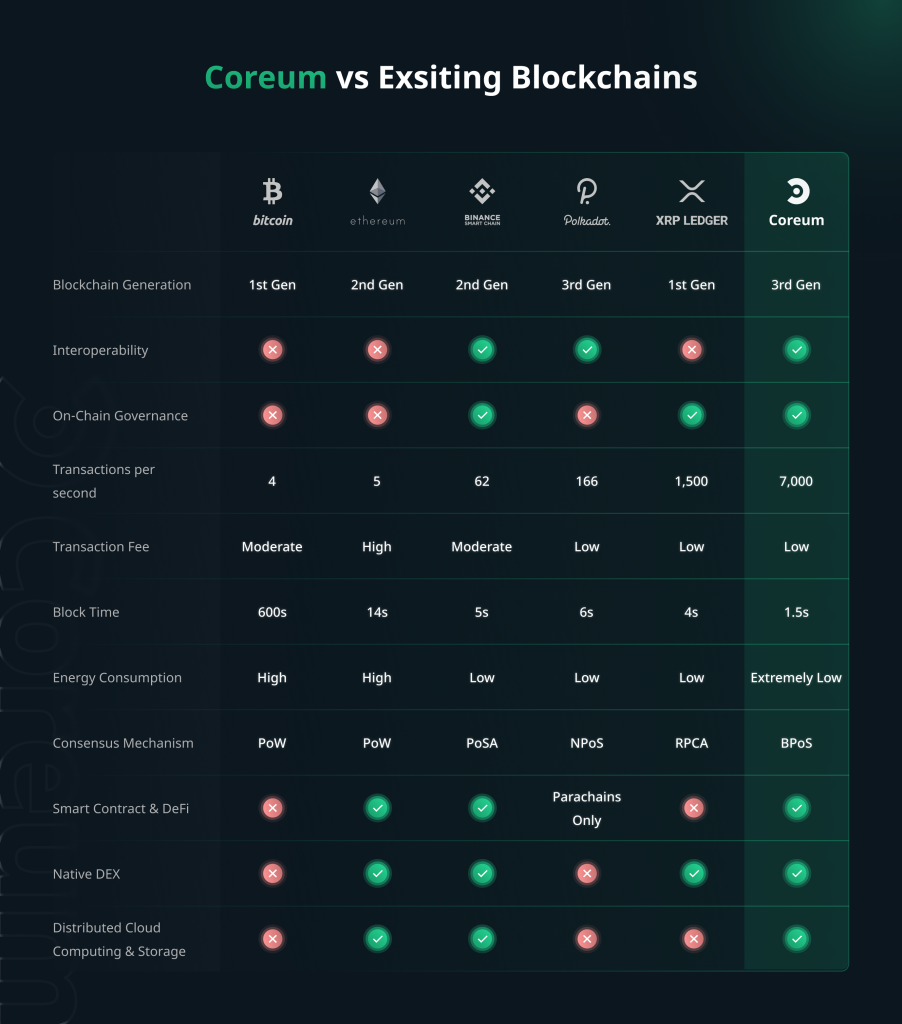Image resolution: width=902 pixels, height=1024 pixels.
Task: Click Binance's green check for On-Chain Governance
Action: click(482, 415)
